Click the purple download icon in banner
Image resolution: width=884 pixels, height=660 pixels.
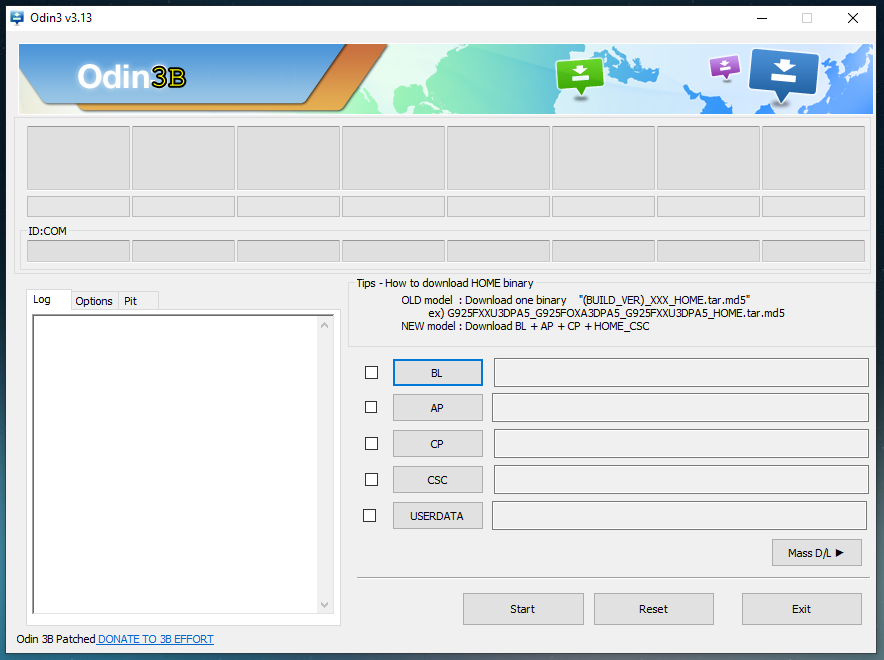point(724,68)
